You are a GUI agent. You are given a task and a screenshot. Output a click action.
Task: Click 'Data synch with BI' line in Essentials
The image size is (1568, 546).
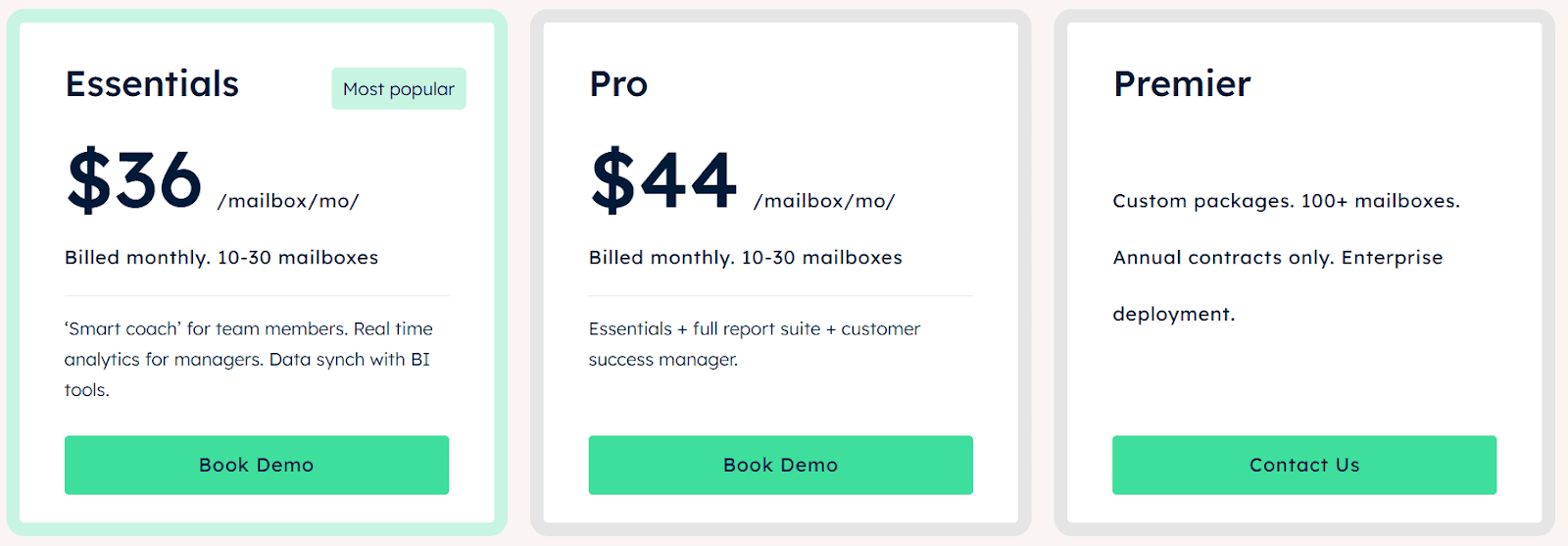click(350, 360)
